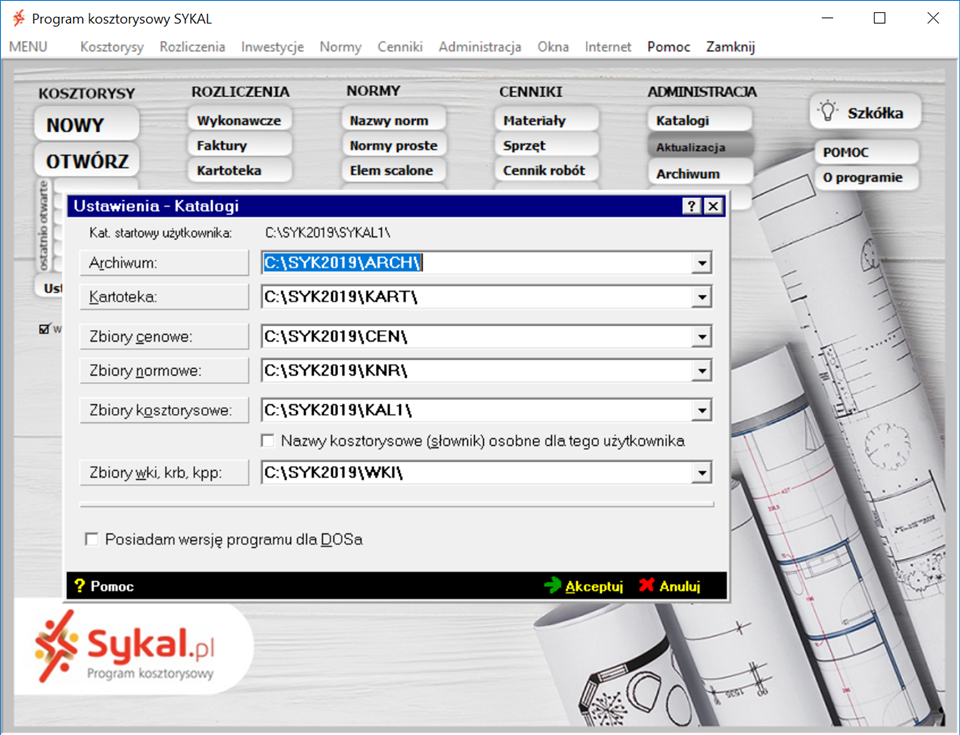Toggle the checked box left of dialog

(x=44, y=329)
